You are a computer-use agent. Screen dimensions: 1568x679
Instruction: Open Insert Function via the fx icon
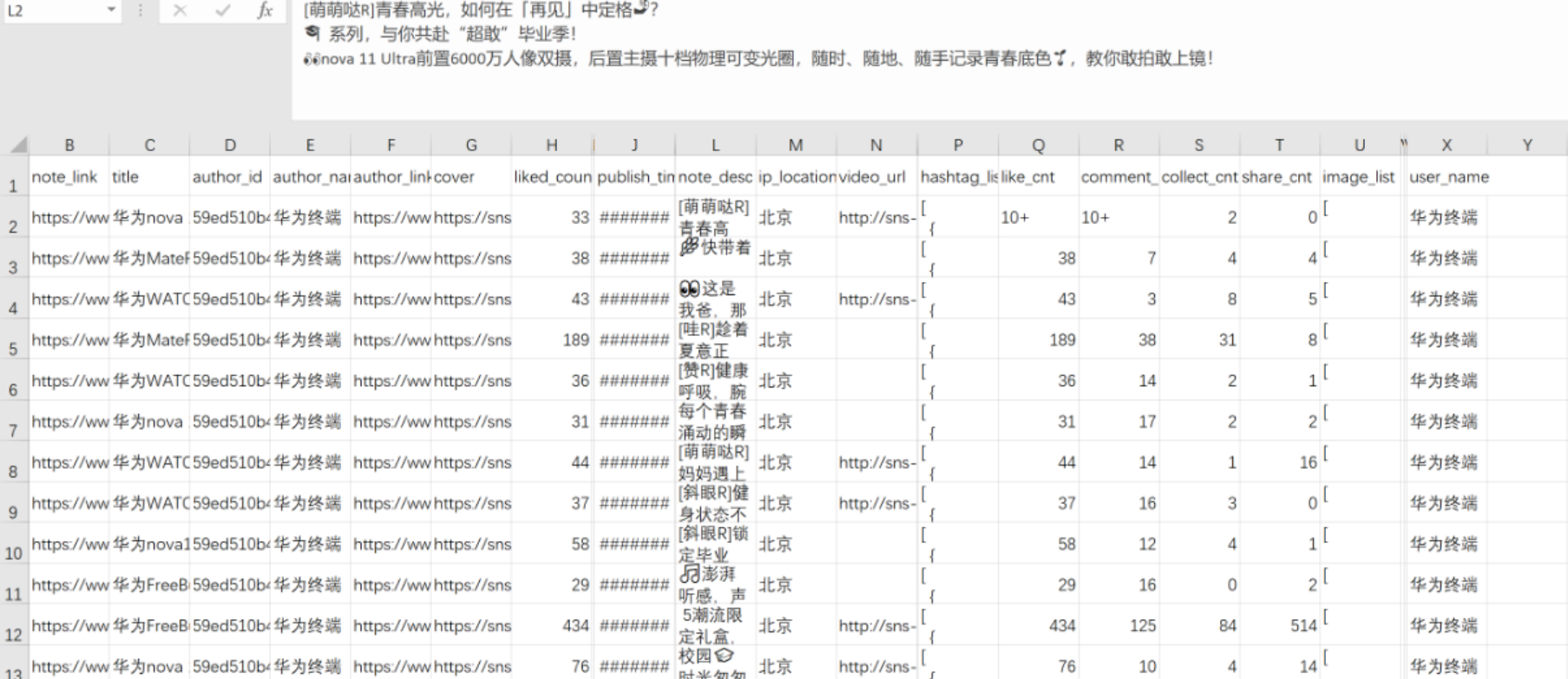(266, 10)
